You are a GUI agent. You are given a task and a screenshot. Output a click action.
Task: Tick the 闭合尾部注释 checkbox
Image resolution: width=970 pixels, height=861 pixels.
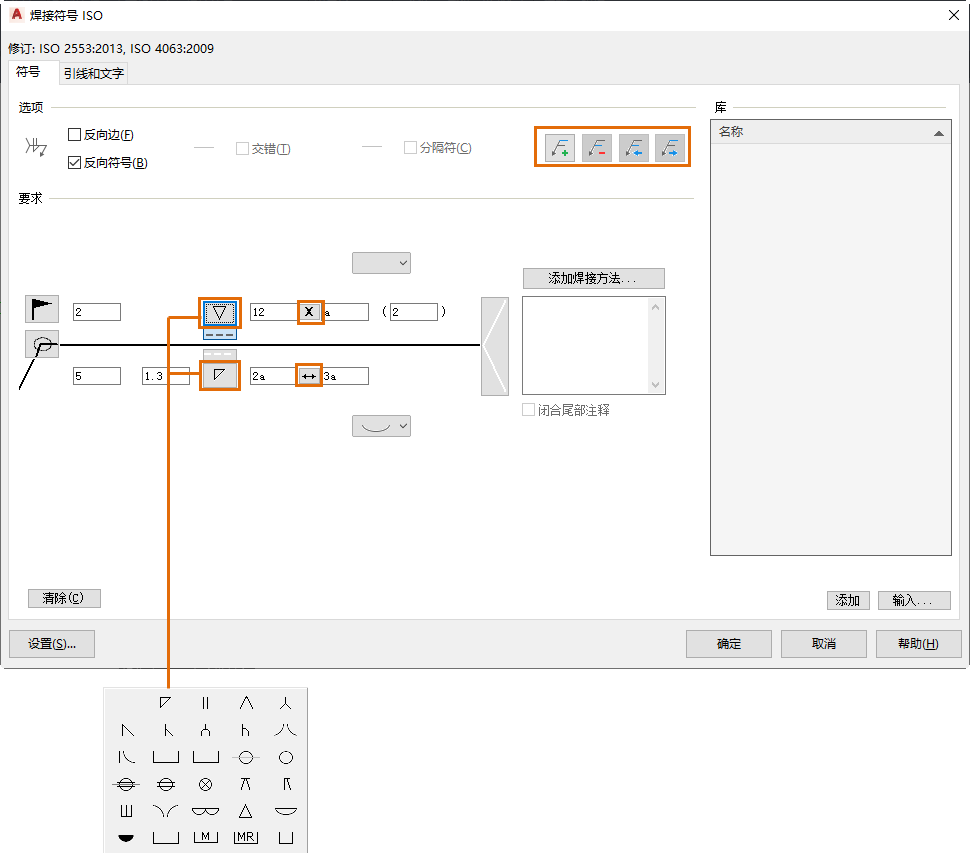pos(528,410)
